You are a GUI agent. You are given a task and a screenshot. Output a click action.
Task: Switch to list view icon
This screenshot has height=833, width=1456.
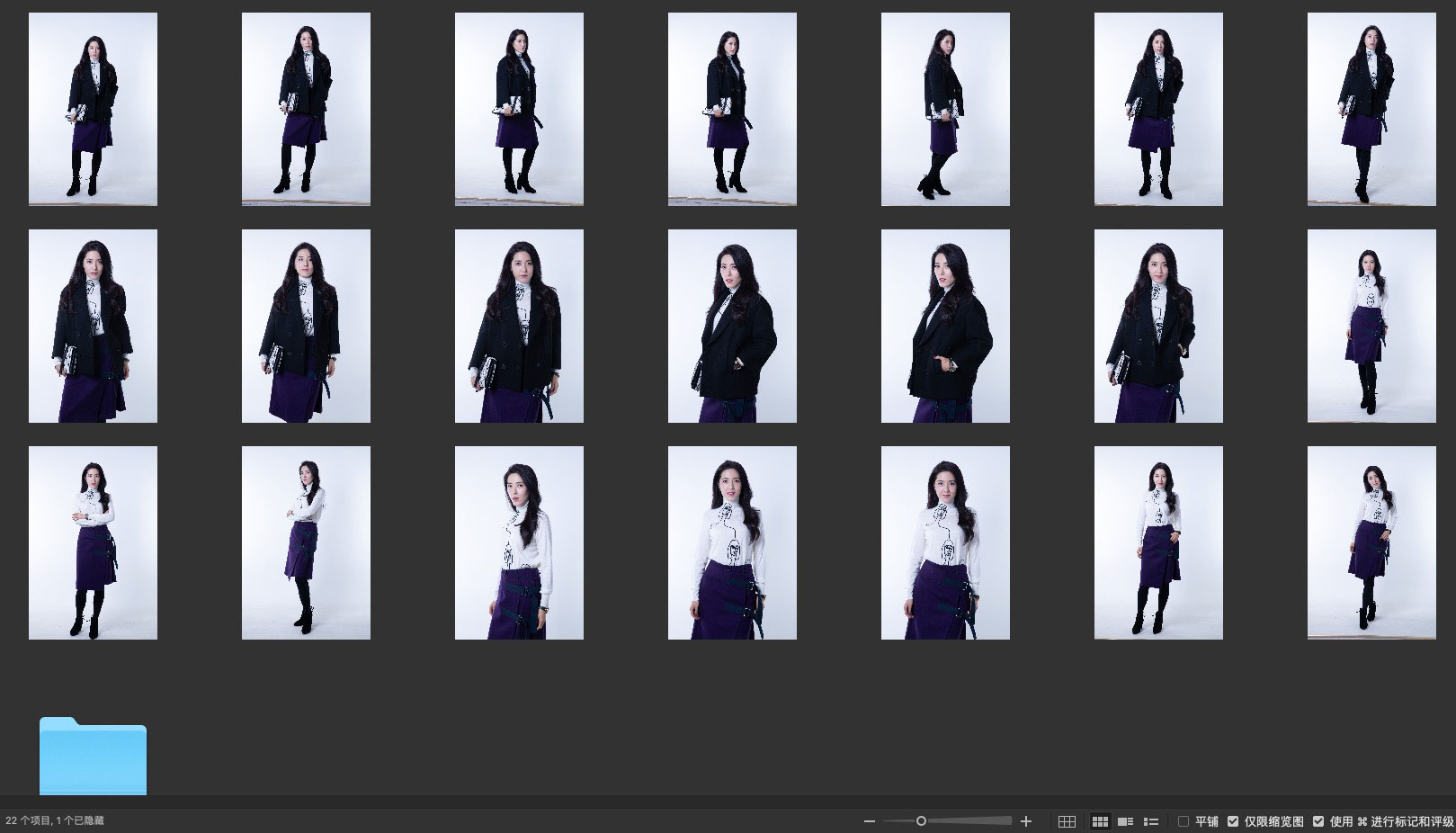coord(1150,821)
